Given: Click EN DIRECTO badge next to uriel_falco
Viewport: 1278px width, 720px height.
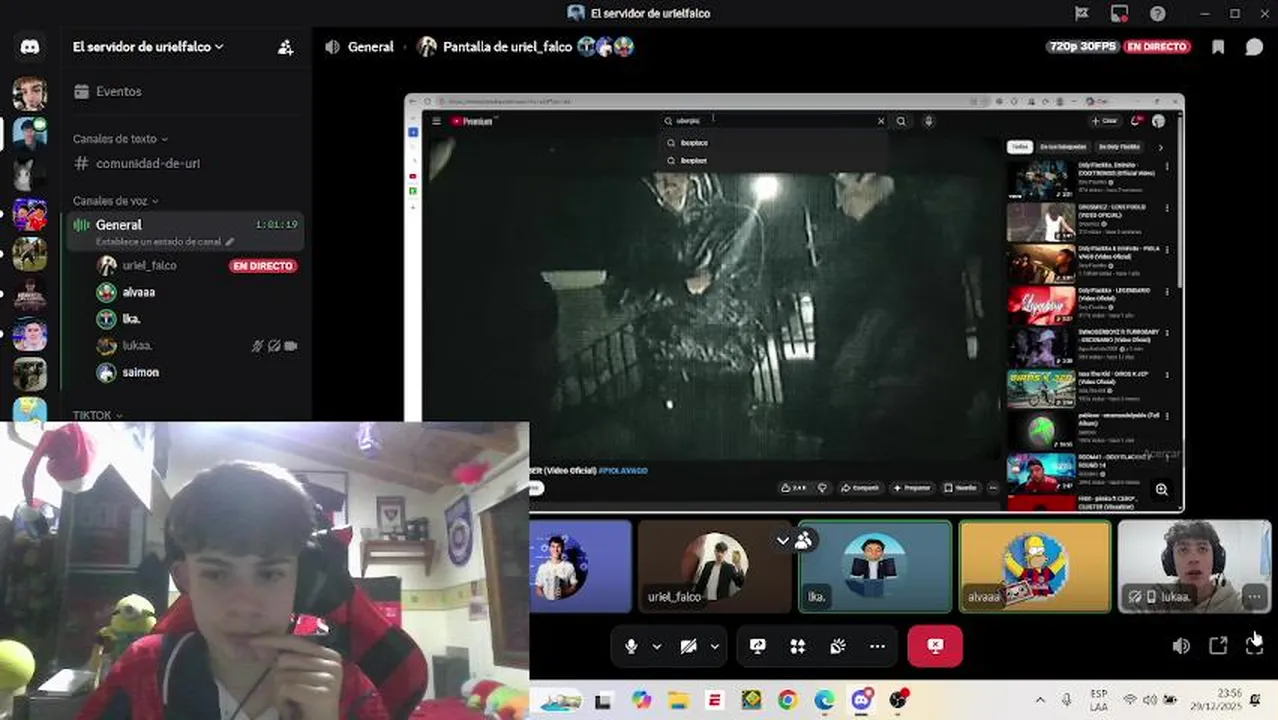Looking at the screenshot, I should 263,266.
